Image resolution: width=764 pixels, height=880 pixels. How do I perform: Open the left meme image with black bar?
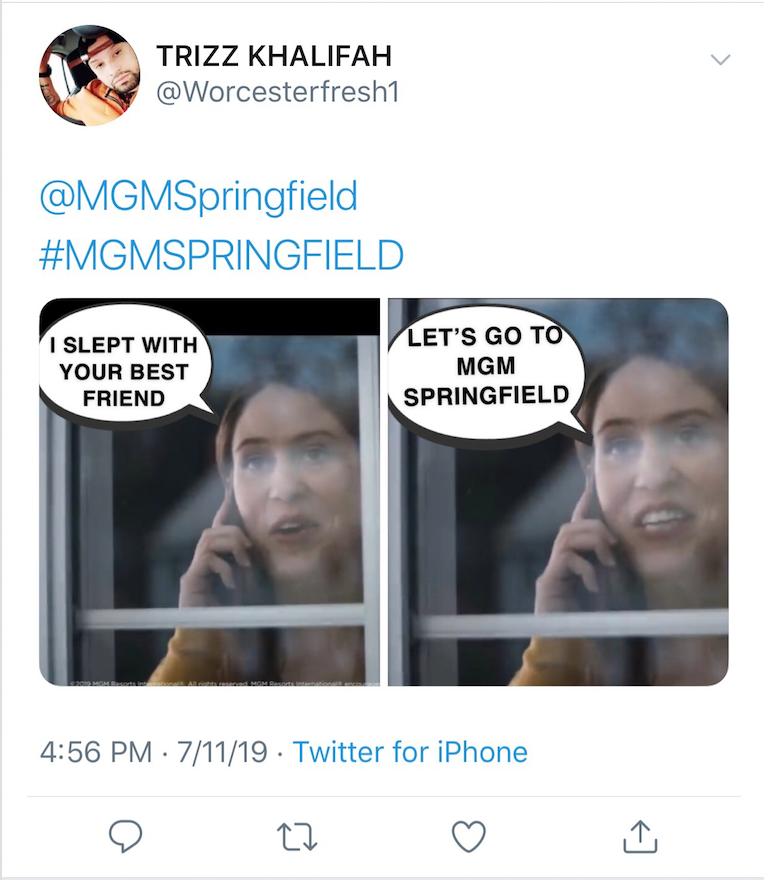pos(209,492)
